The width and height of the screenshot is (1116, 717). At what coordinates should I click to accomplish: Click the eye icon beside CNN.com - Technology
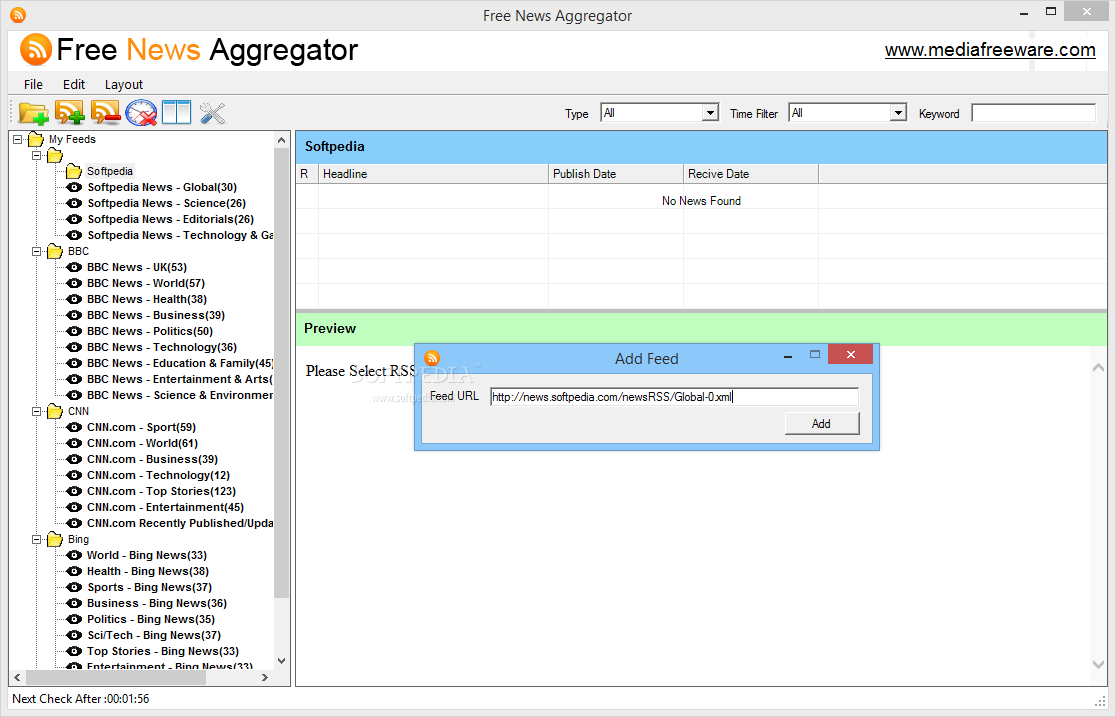pyautogui.click(x=74, y=475)
